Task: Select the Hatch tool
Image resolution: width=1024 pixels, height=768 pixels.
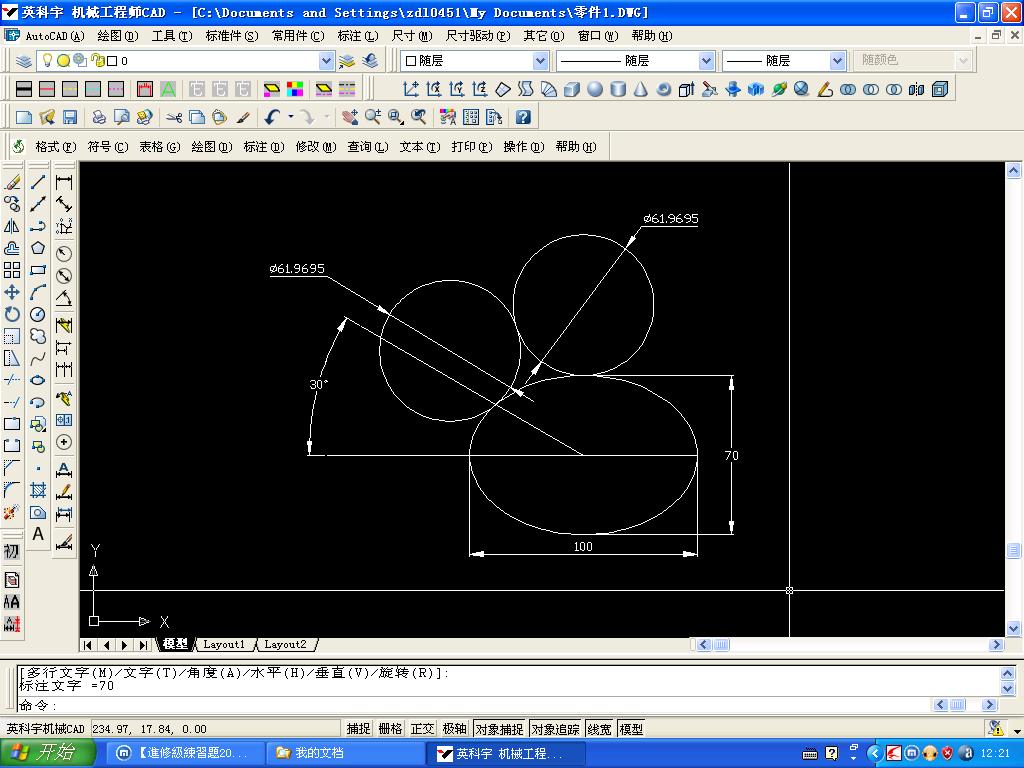Action: pos(38,490)
